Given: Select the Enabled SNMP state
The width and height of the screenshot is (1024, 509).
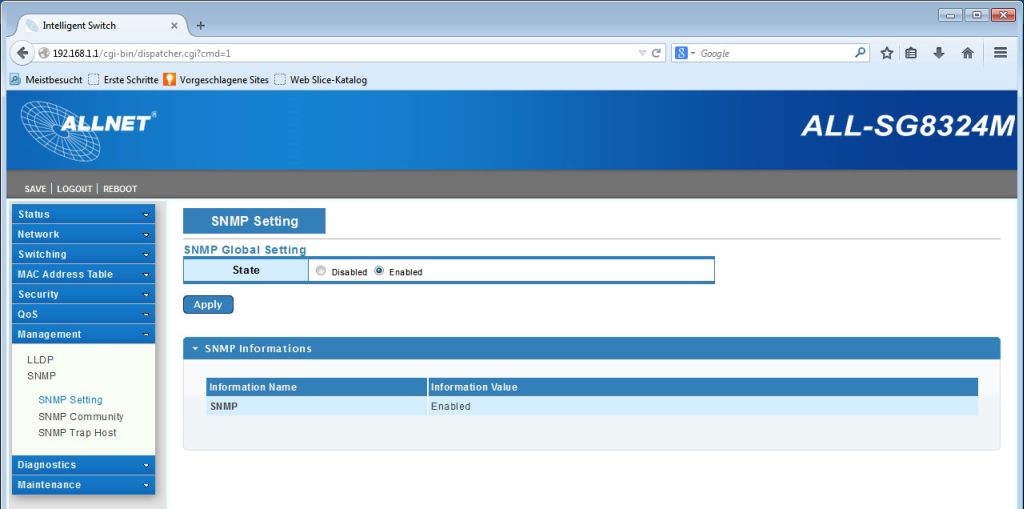Looking at the screenshot, I should [x=379, y=271].
